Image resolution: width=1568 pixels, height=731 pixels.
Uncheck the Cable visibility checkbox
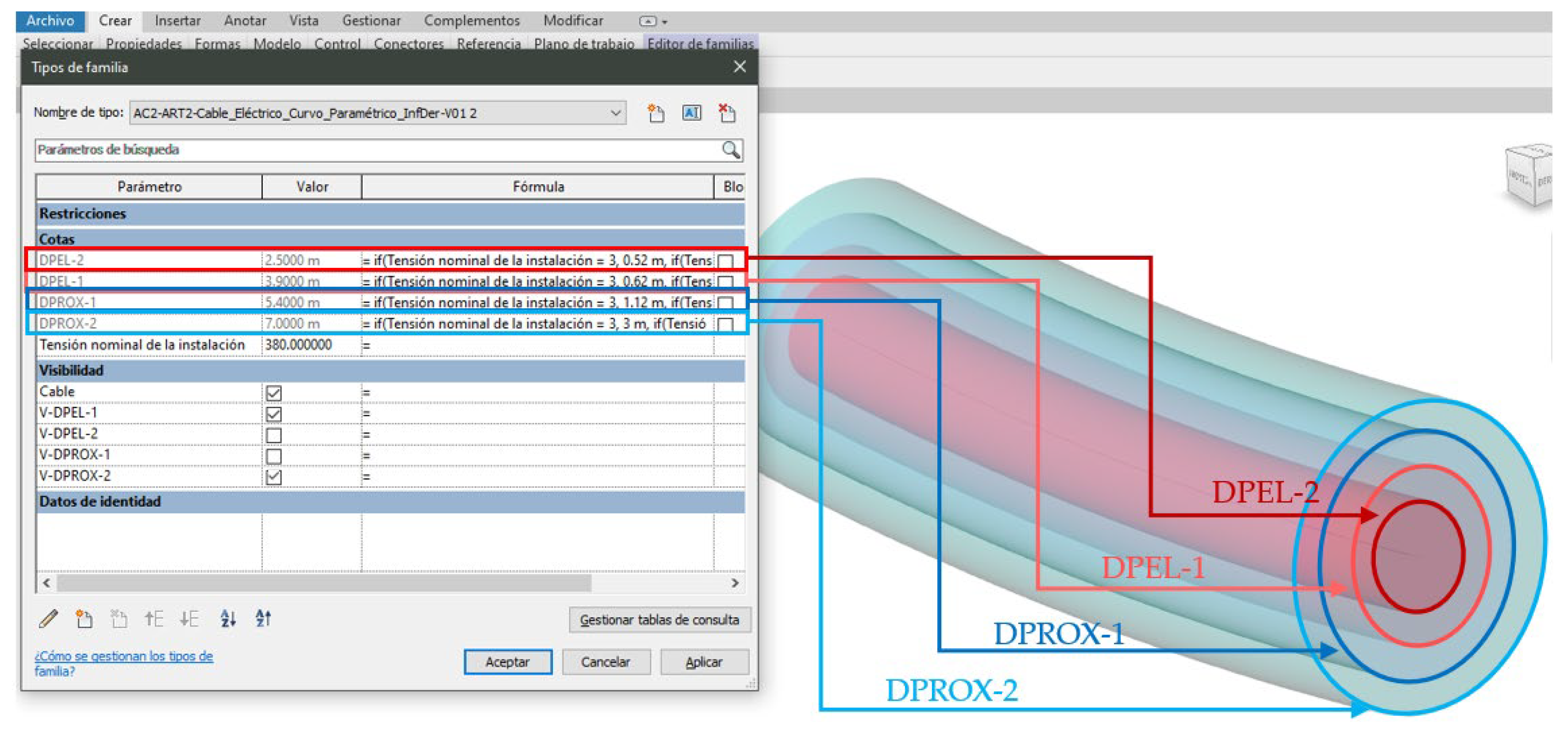[x=274, y=393]
